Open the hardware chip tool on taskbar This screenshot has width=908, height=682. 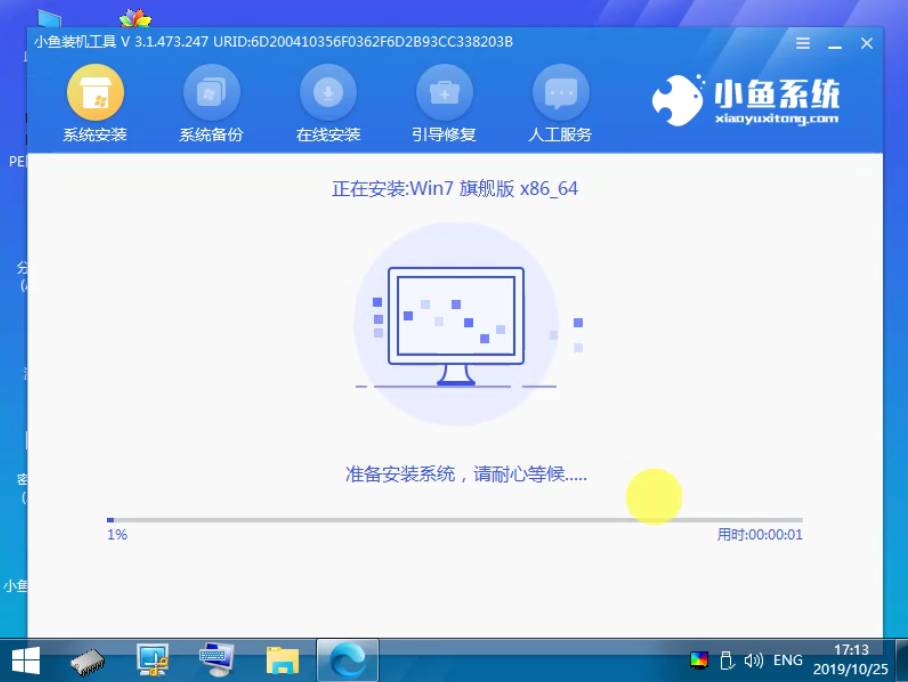(x=88, y=660)
